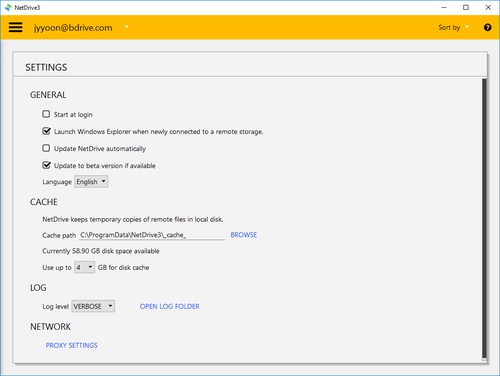
Task: Click the NetDrive3 logo in title bar
Action: click(x=8, y=7)
